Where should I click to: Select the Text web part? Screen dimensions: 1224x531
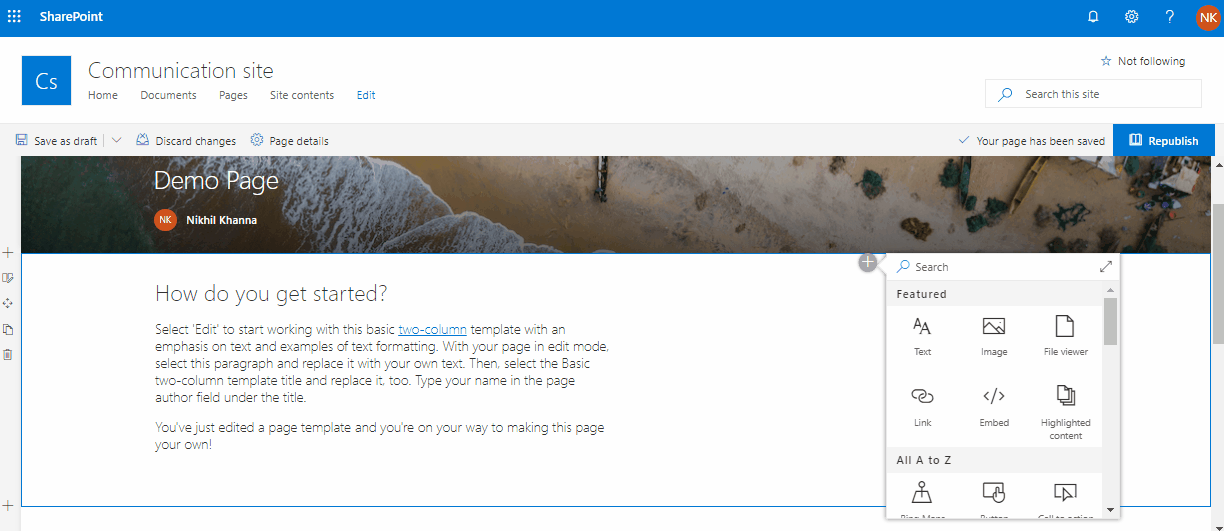click(923, 335)
